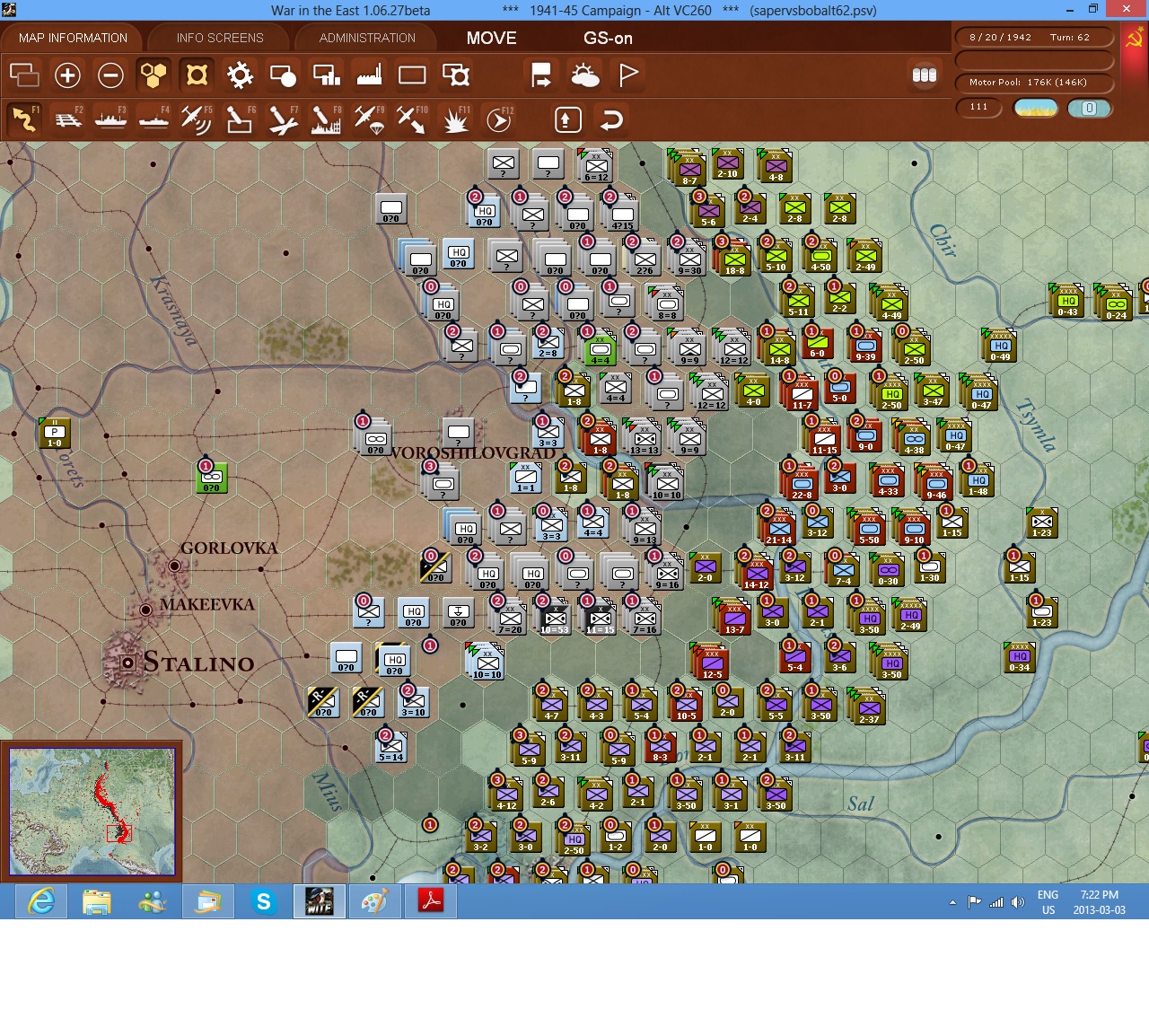Toggle the hex grid overlay icon
This screenshot has width=1149, height=1036.
point(153,75)
